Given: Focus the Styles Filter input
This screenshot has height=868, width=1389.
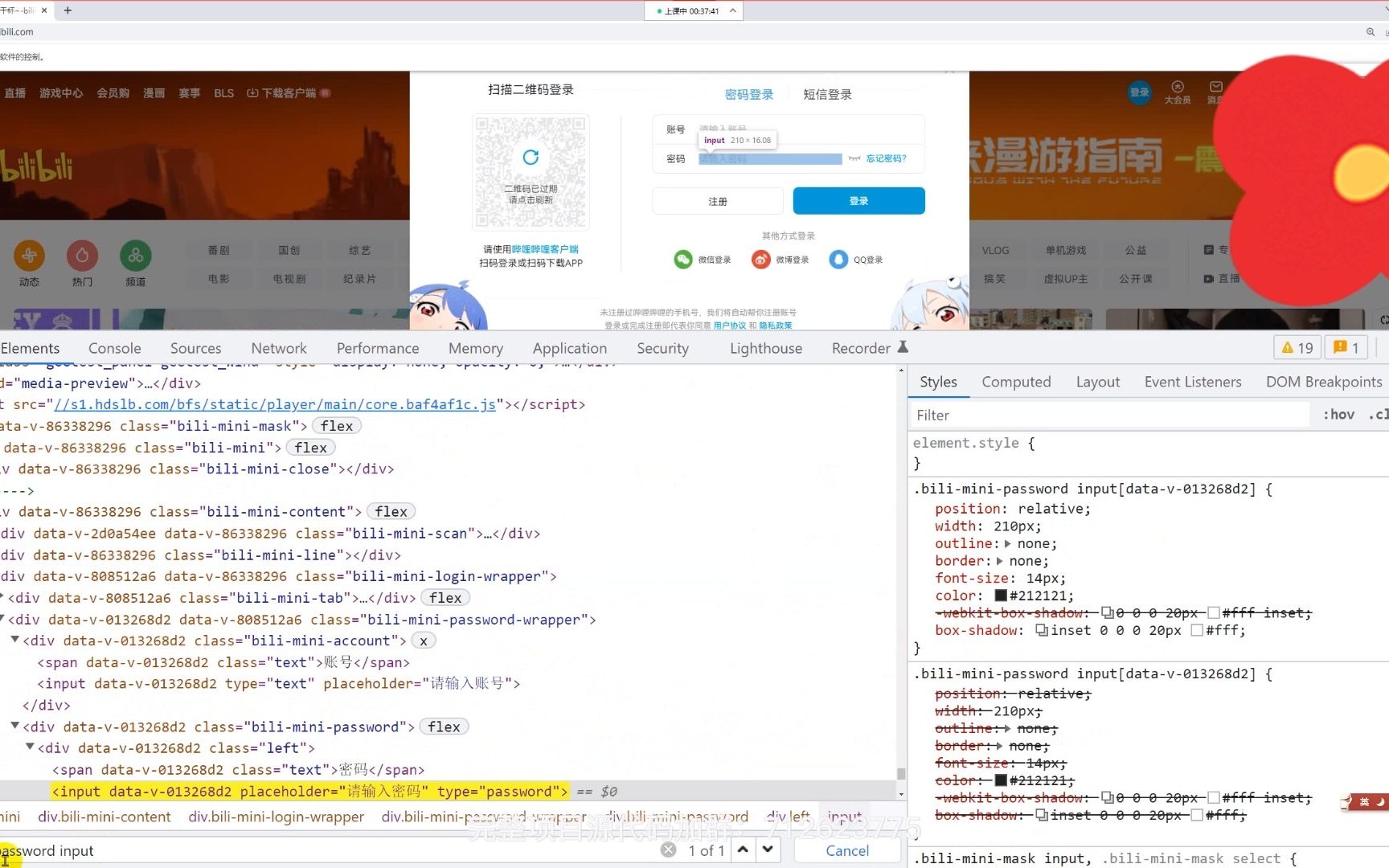Looking at the screenshot, I should 1109,415.
